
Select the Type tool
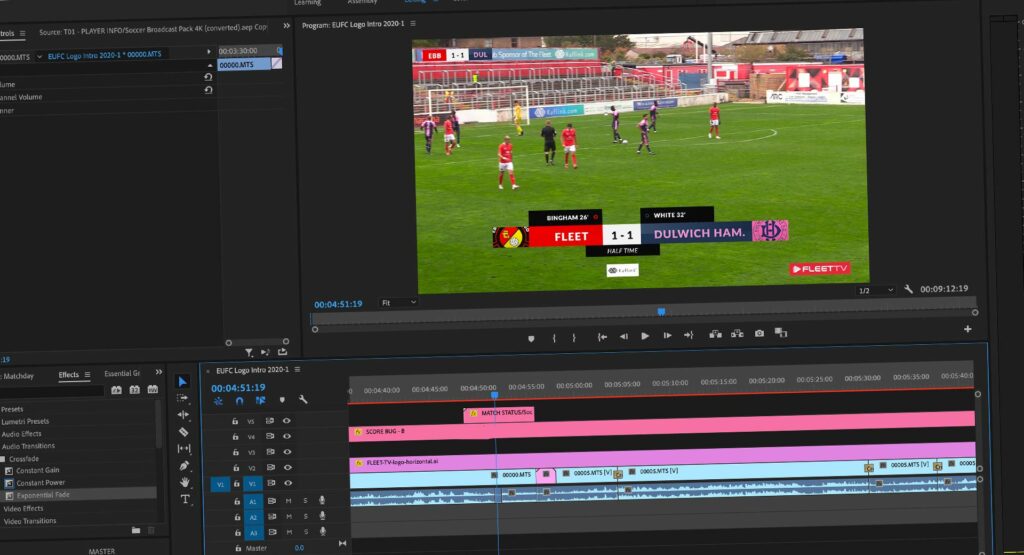pyautogui.click(x=185, y=499)
